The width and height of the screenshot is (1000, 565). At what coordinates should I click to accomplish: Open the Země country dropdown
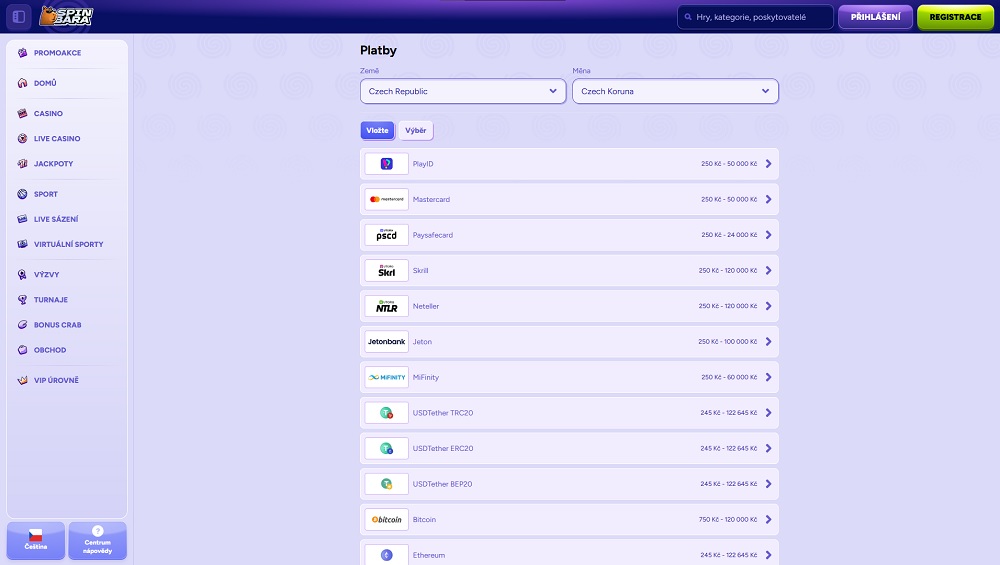point(463,91)
